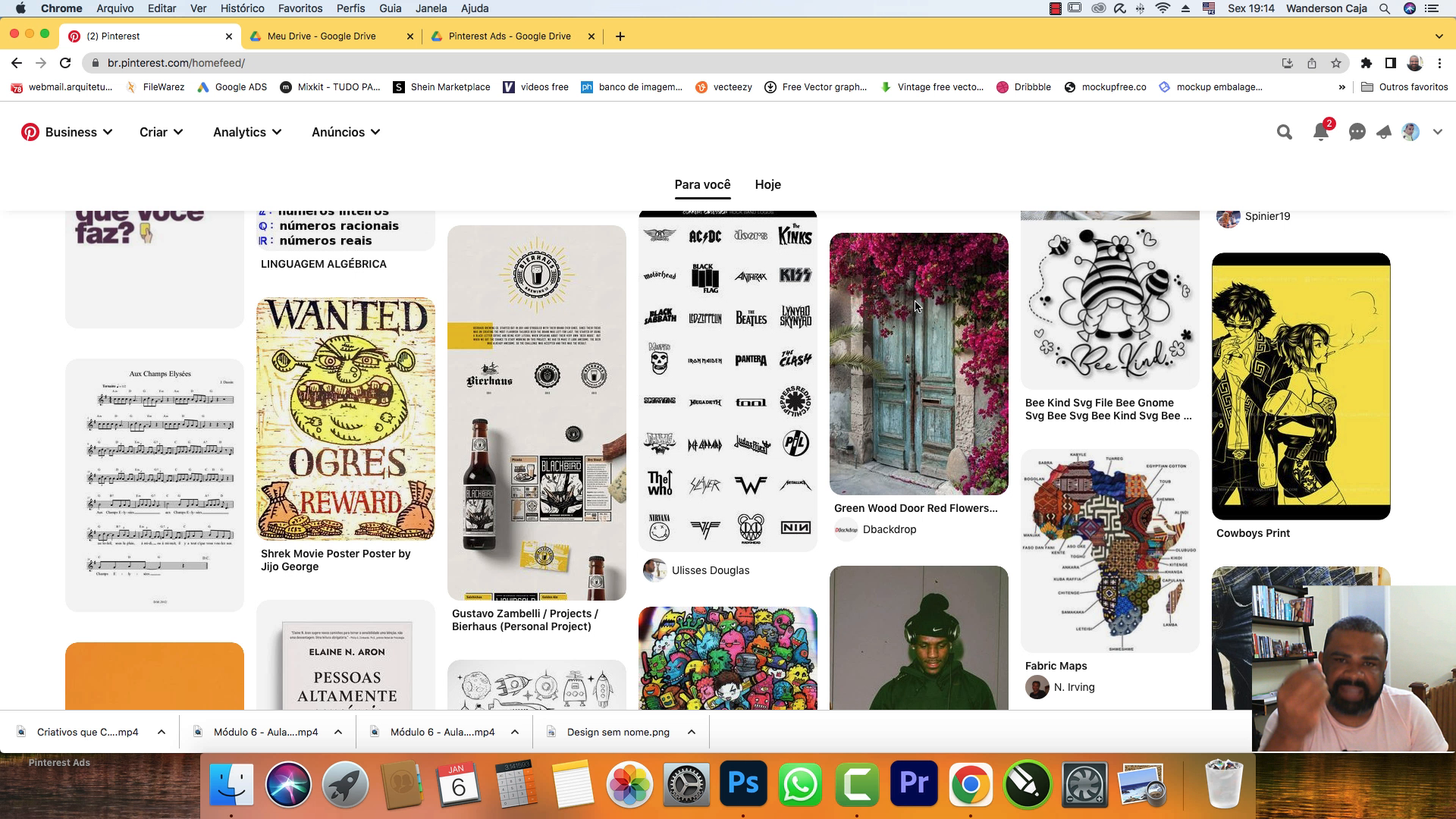Open the downloads icon in the address bar

pos(1288,63)
